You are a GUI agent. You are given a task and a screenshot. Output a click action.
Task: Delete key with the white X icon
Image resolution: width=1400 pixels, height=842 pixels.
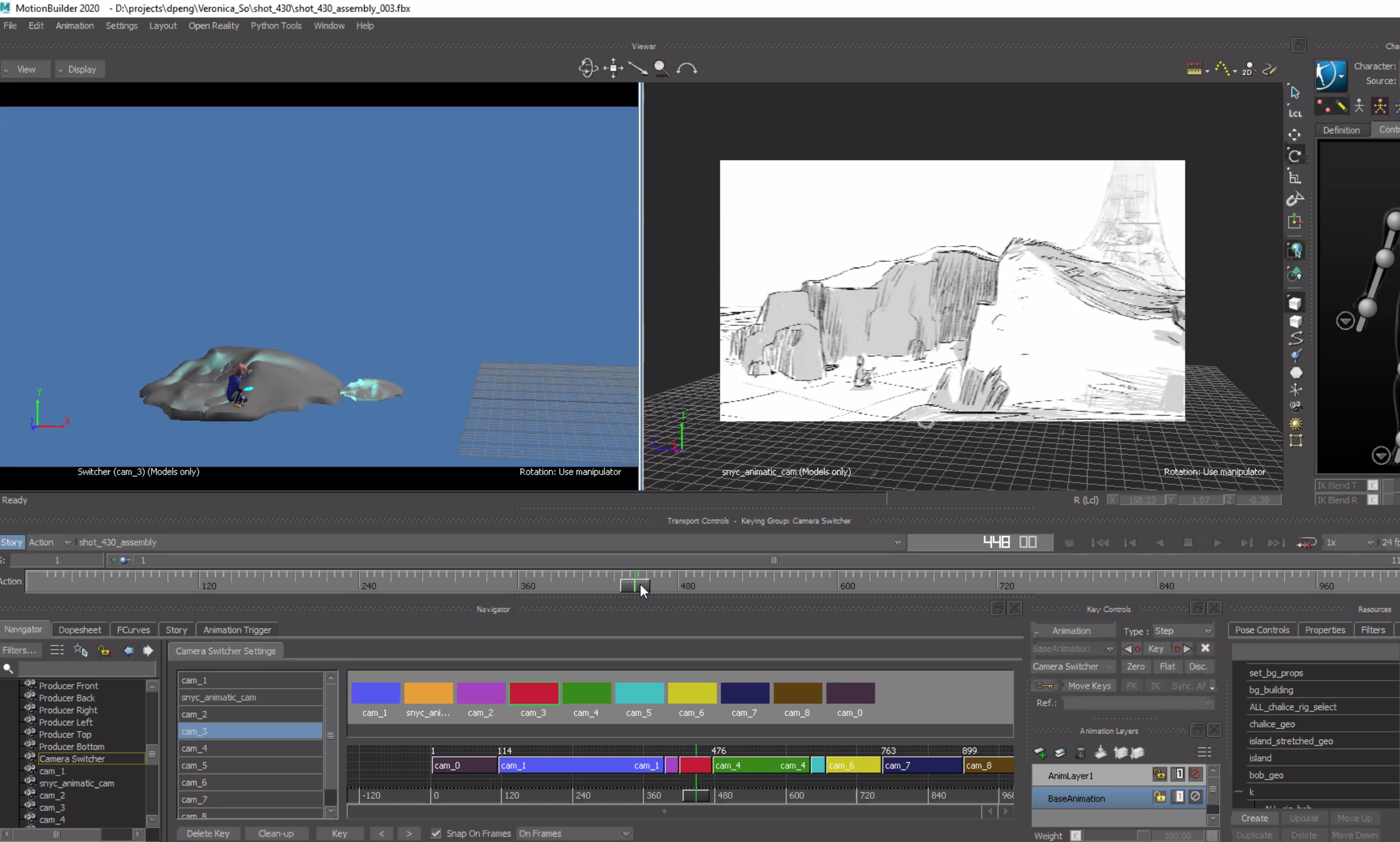1205,649
